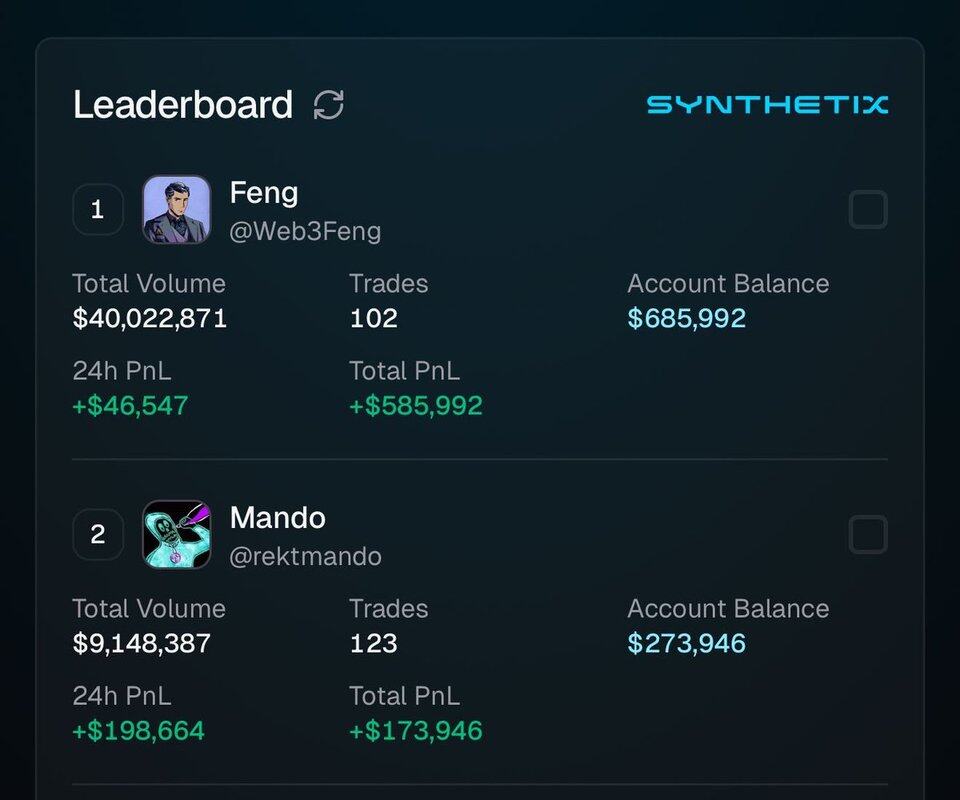The width and height of the screenshot is (960, 800).
Task: Open the @rektmando handle link
Action: click(305, 557)
